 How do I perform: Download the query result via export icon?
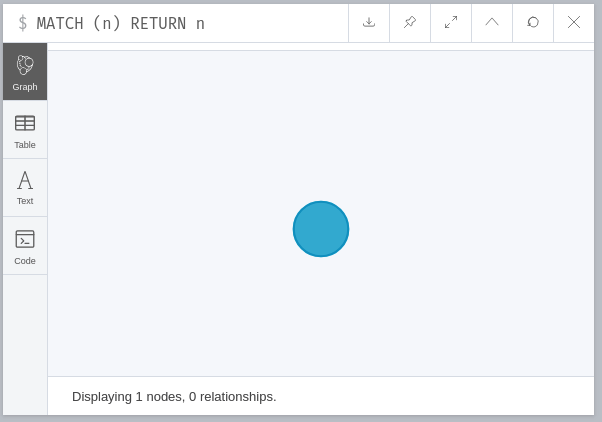(x=369, y=23)
